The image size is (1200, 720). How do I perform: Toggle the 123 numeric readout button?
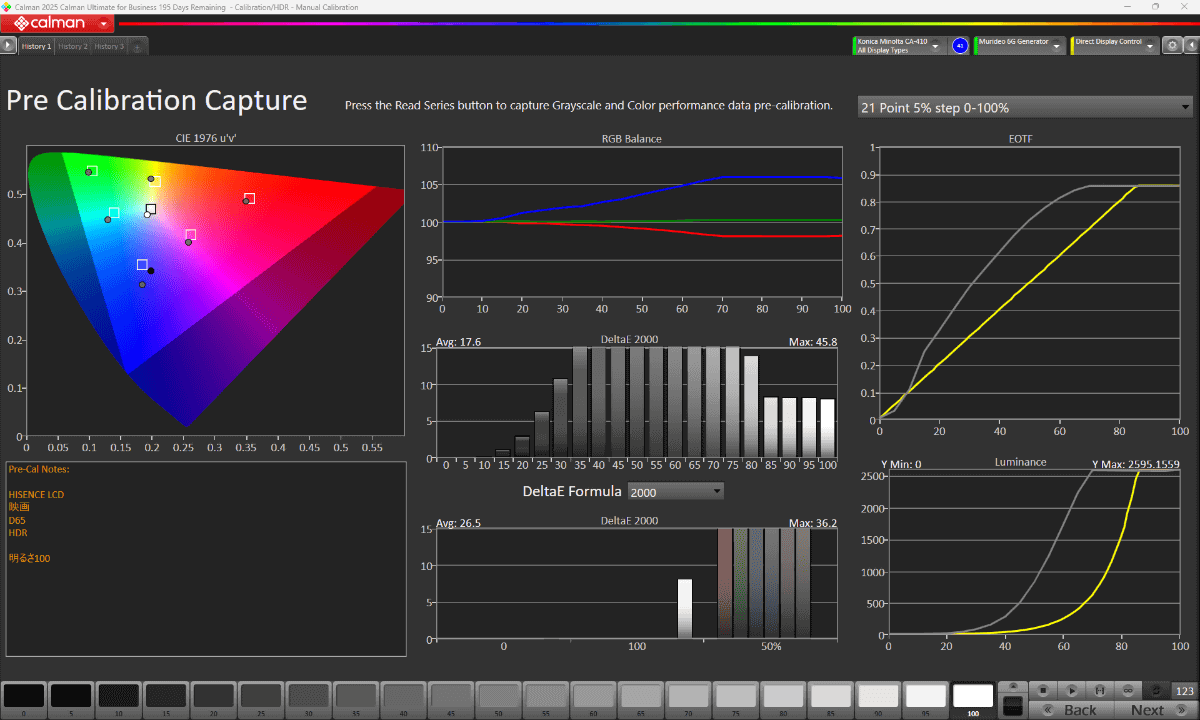1185,691
